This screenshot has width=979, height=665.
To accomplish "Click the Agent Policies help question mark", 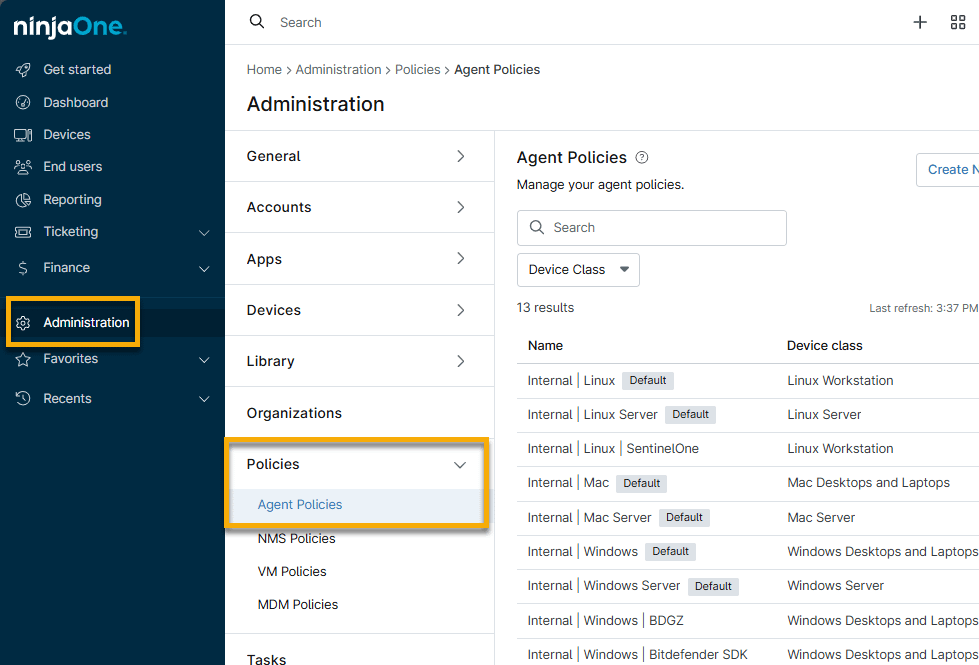I will 641,157.
